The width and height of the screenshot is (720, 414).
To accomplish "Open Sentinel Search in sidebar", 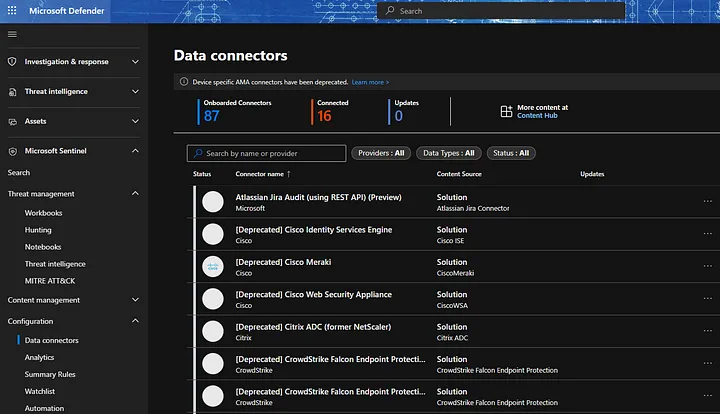I will pos(19,173).
